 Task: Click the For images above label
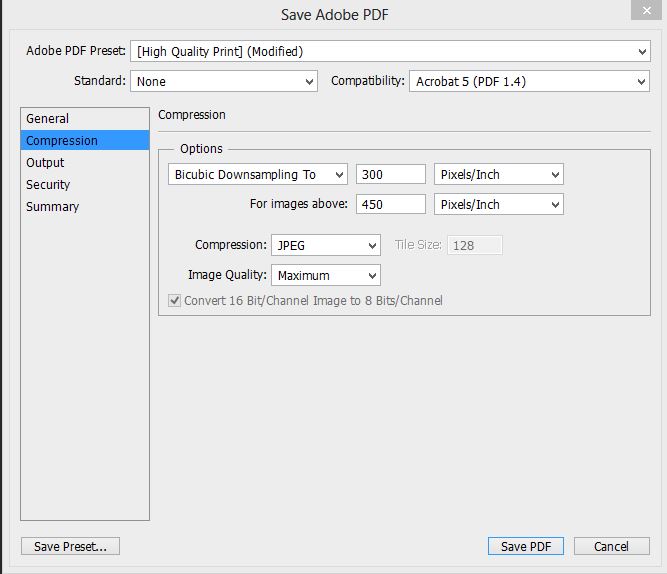pos(299,204)
